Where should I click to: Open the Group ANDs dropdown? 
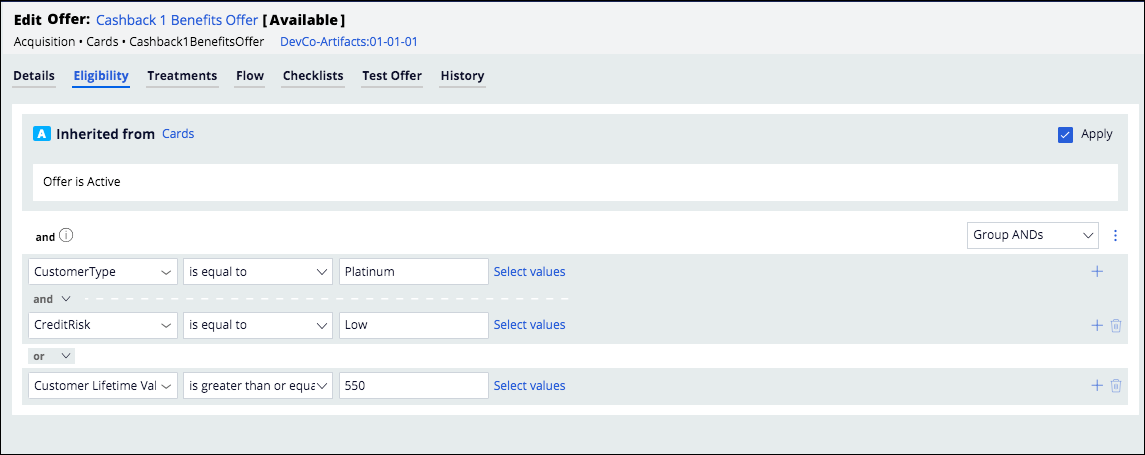click(1033, 235)
